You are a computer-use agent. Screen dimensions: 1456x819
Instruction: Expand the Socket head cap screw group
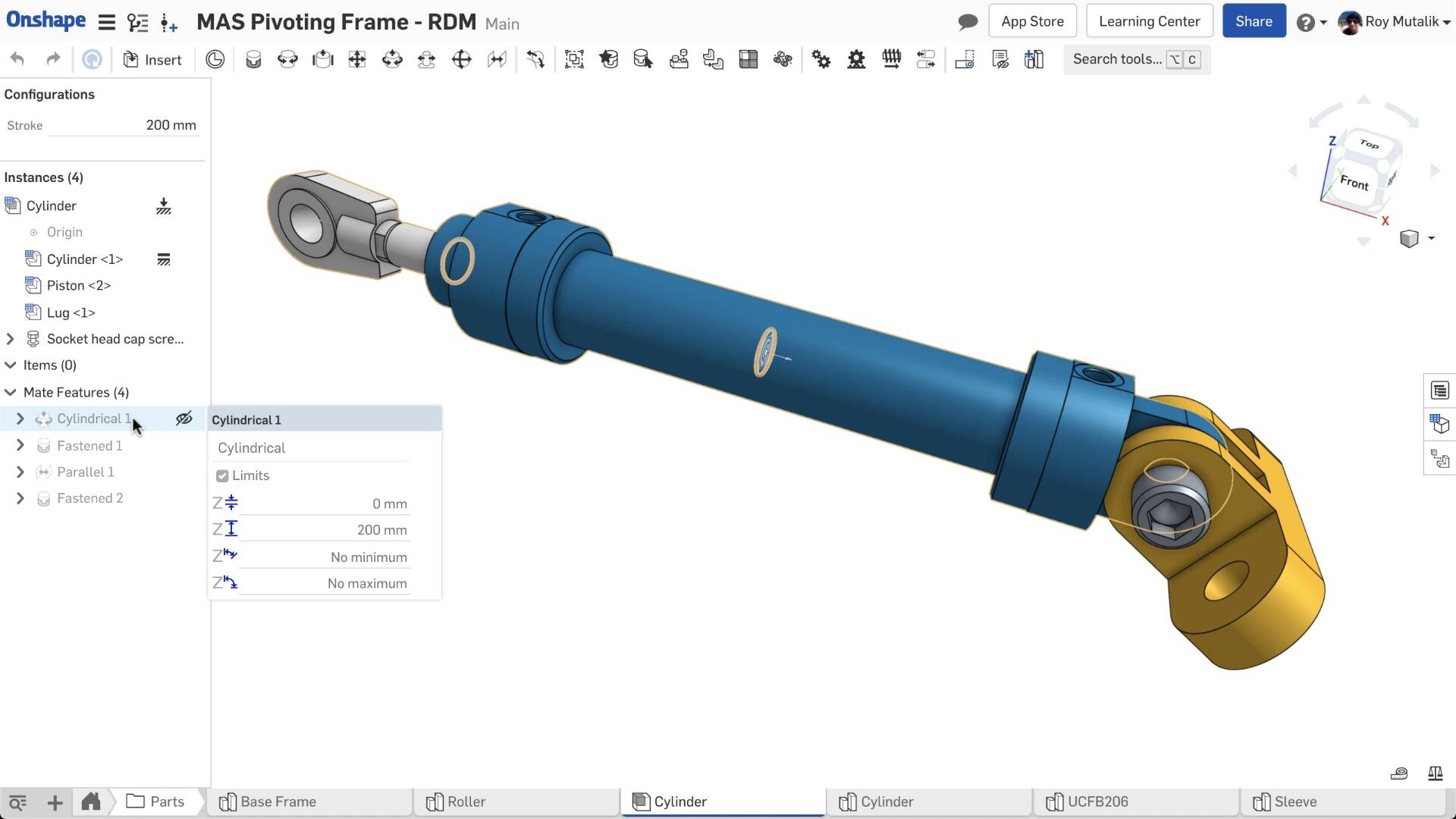[x=11, y=339]
